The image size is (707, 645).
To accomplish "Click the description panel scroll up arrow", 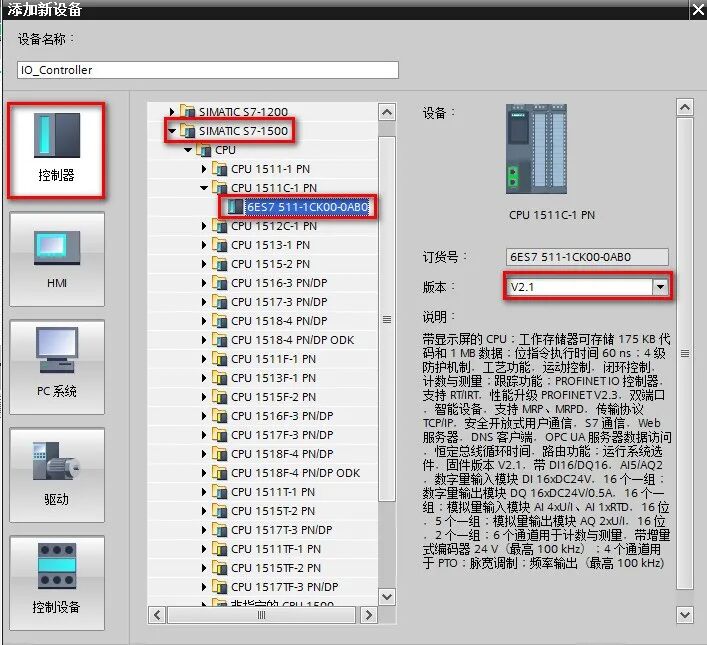I will tap(685, 107).
